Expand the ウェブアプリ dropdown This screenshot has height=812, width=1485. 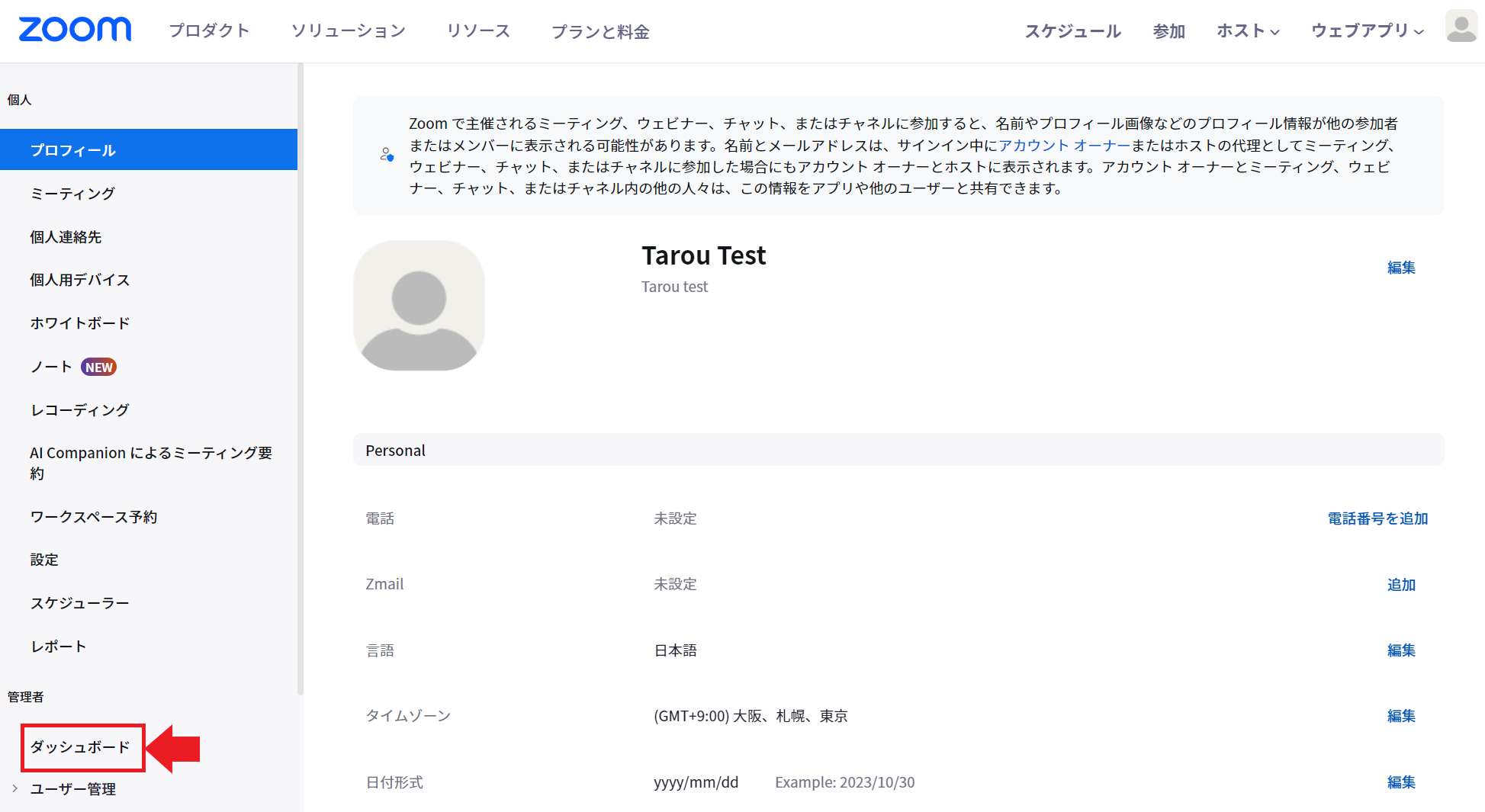click(x=1368, y=30)
